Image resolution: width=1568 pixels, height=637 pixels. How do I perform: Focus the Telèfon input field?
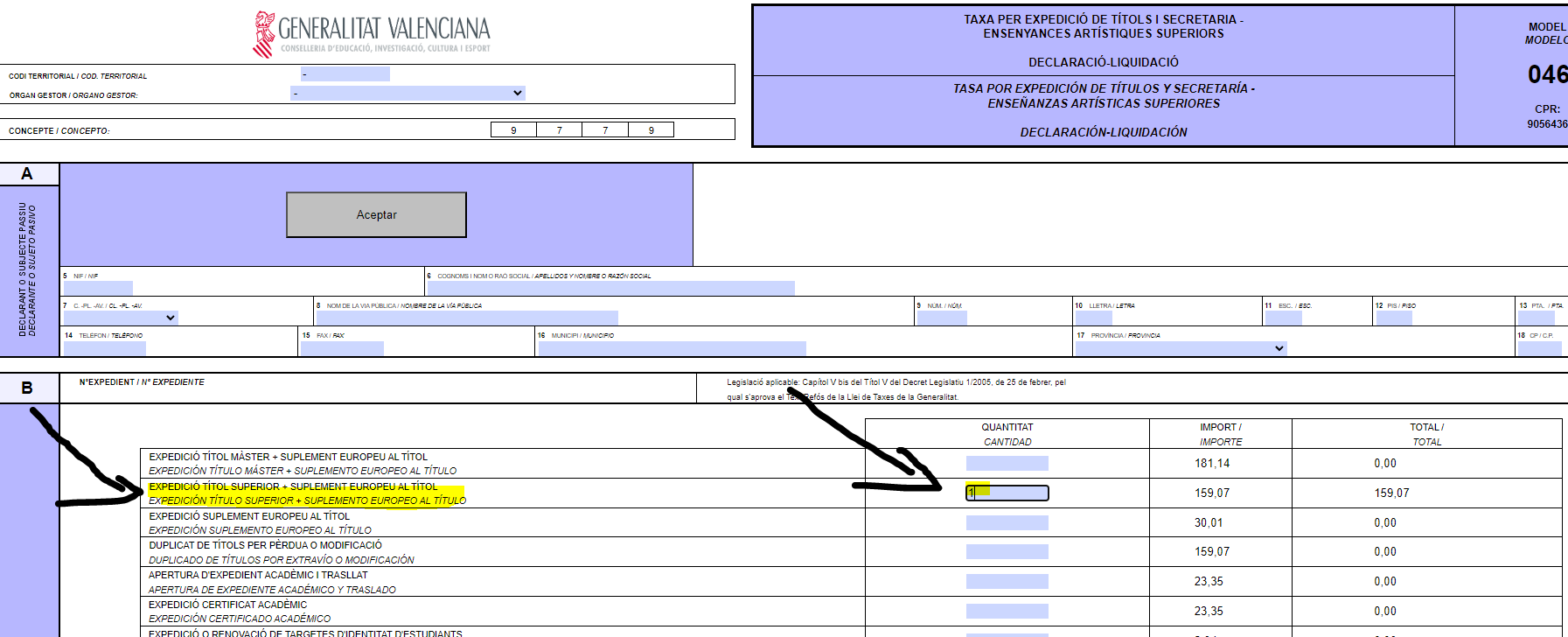[104, 348]
